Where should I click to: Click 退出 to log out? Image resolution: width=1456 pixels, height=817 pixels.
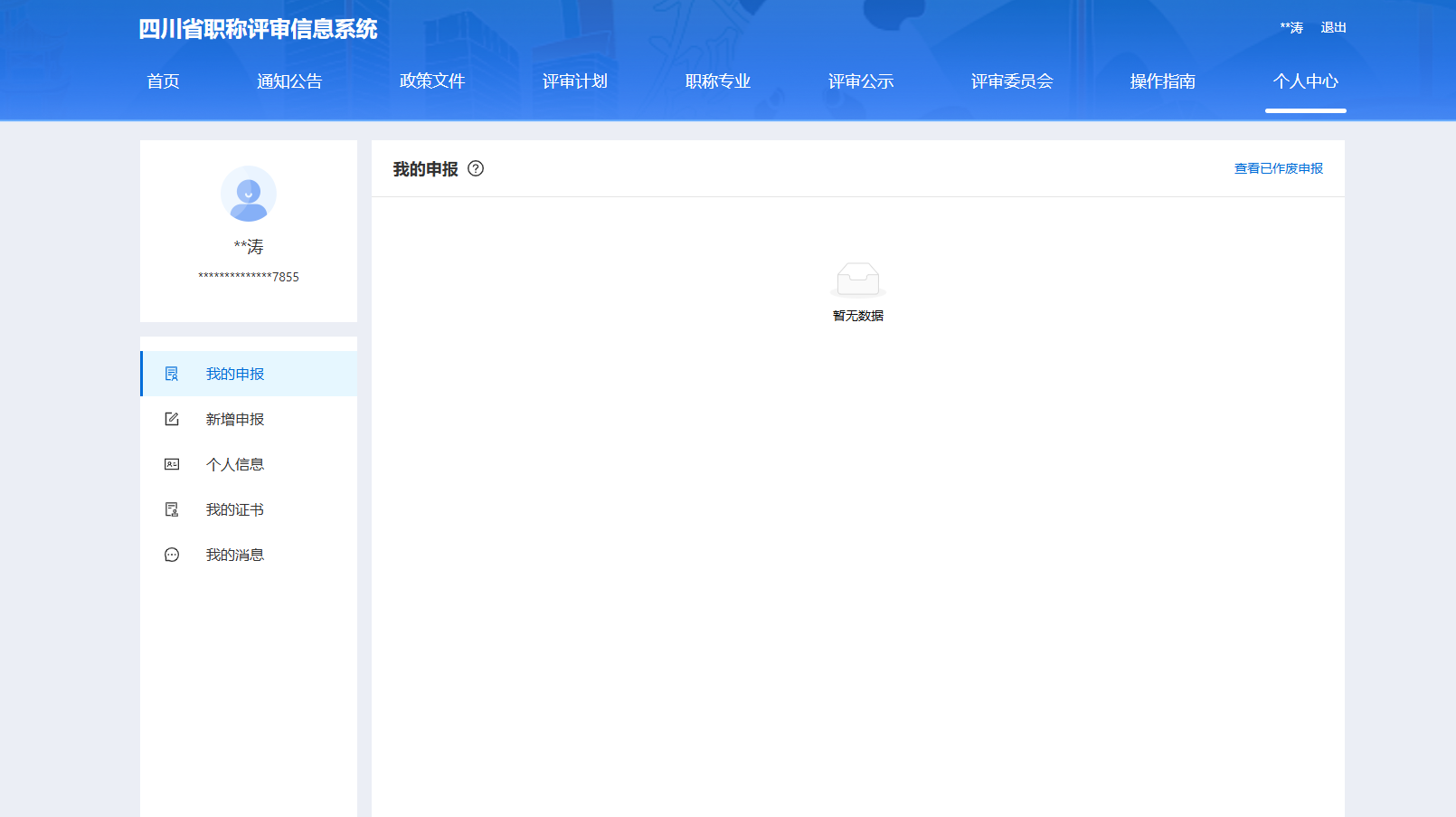click(1333, 28)
